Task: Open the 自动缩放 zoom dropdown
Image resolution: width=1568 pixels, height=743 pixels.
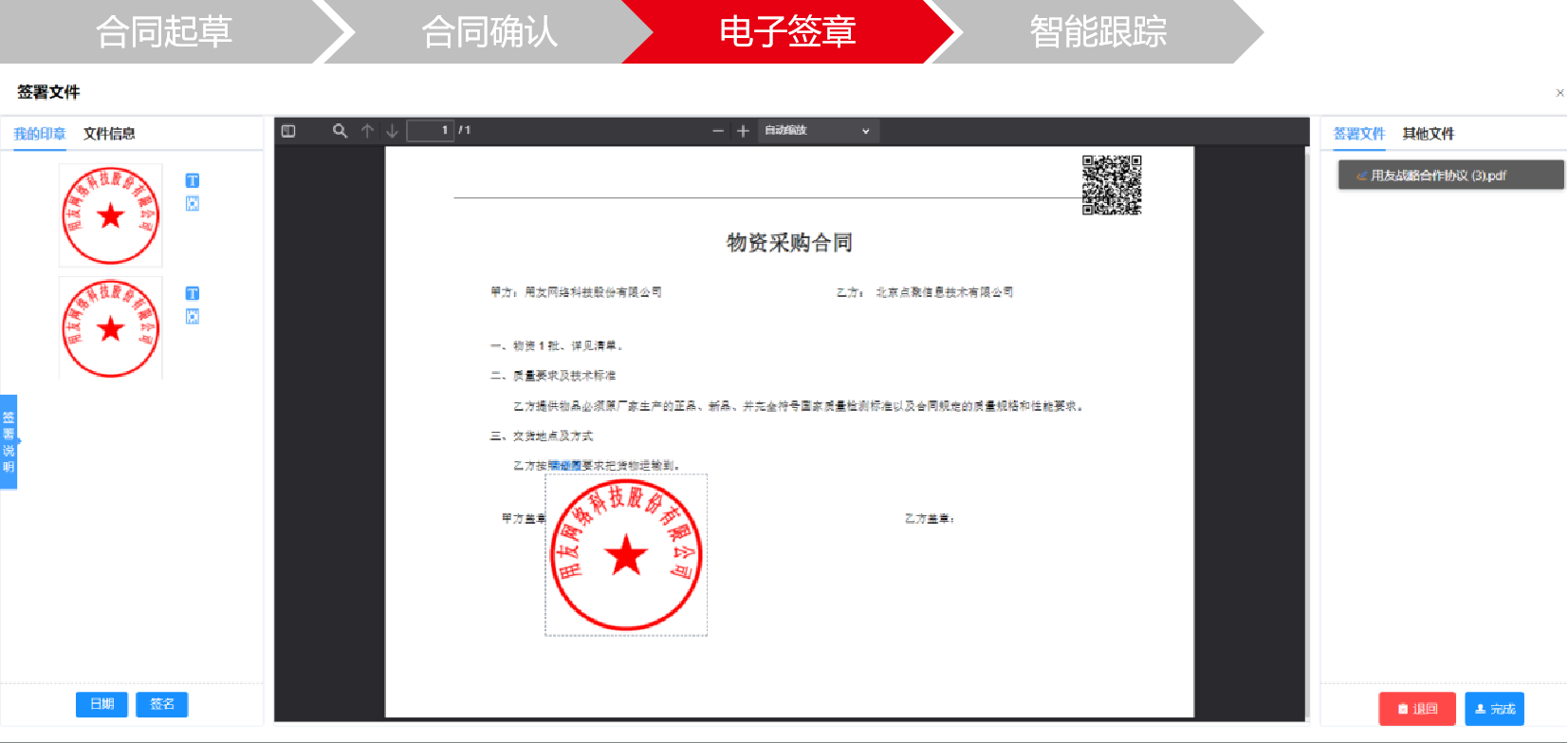Action: [x=818, y=131]
